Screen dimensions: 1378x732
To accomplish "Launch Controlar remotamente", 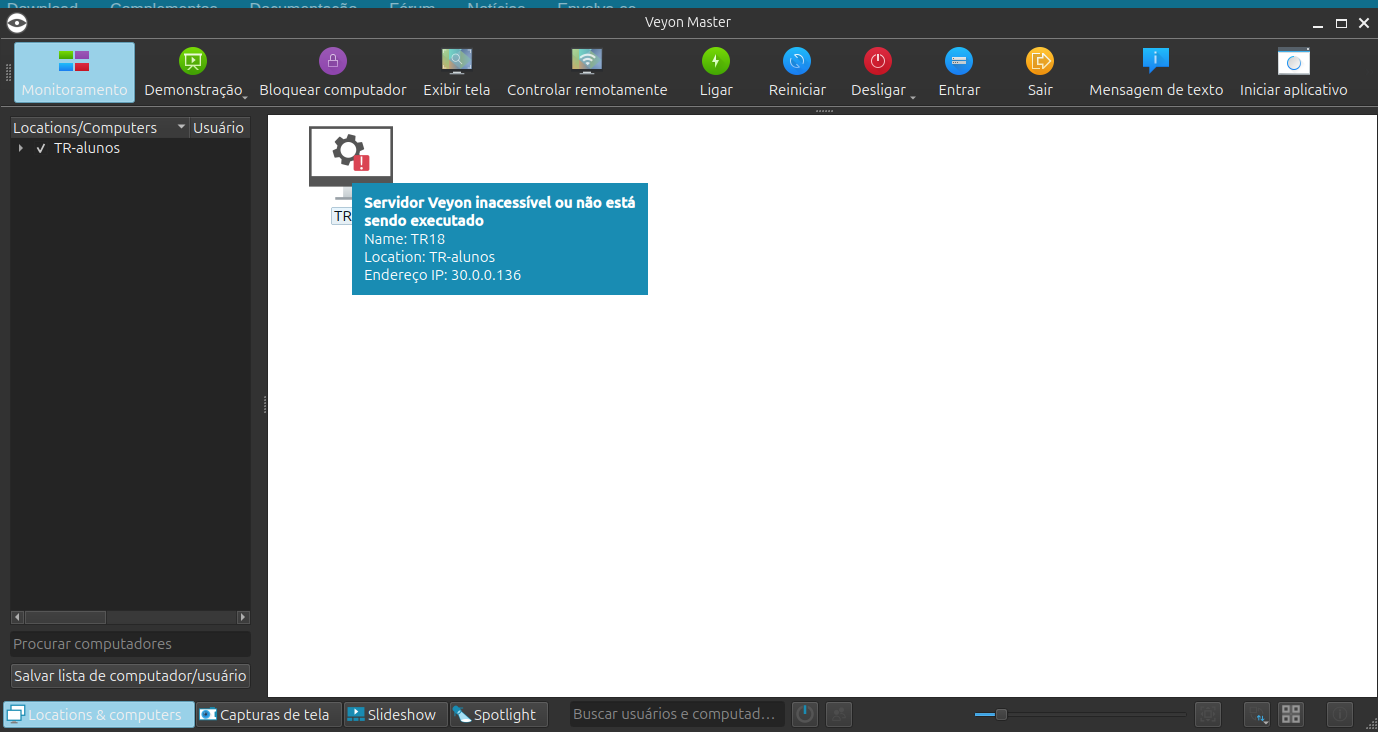I will [x=587, y=72].
